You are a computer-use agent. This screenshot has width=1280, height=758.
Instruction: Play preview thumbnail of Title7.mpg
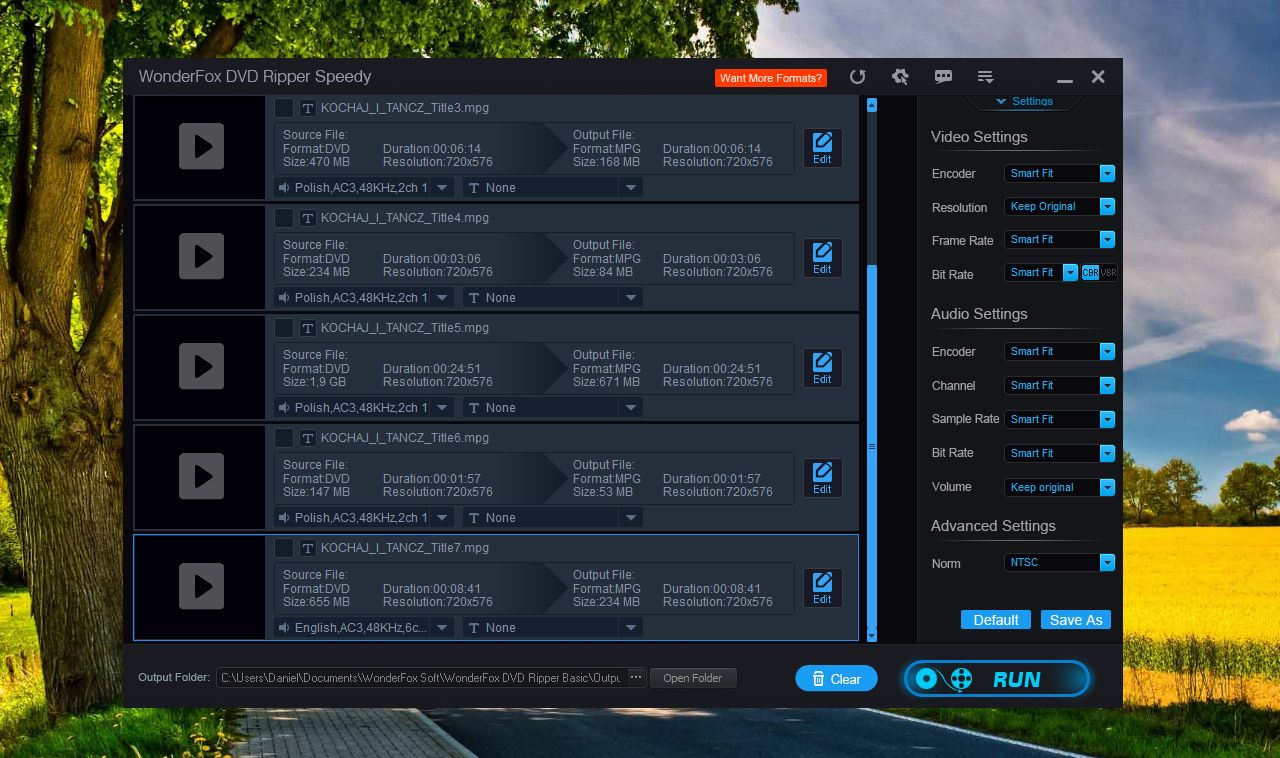click(201, 587)
